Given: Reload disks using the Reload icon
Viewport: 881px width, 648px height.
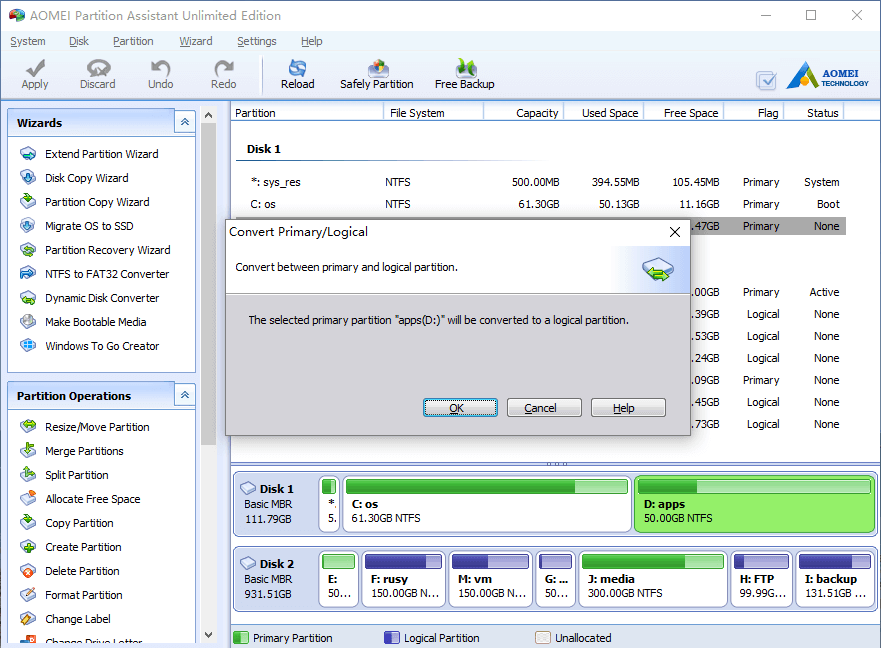Looking at the screenshot, I should tap(297, 69).
